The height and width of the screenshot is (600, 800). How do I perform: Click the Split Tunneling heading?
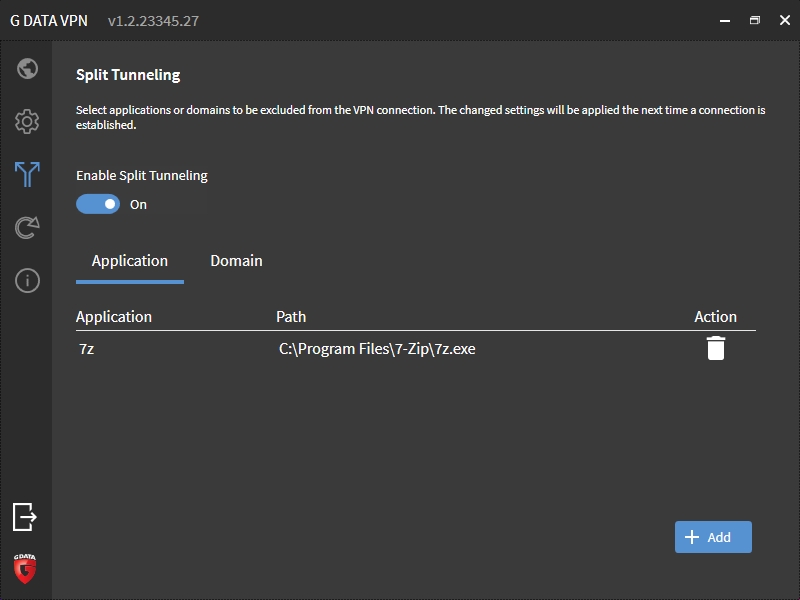point(128,75)
